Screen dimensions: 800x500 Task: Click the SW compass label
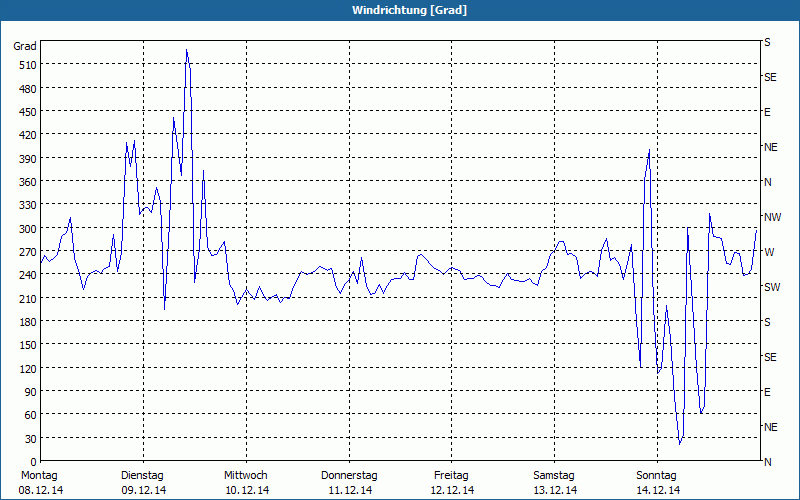pos(772,287)
